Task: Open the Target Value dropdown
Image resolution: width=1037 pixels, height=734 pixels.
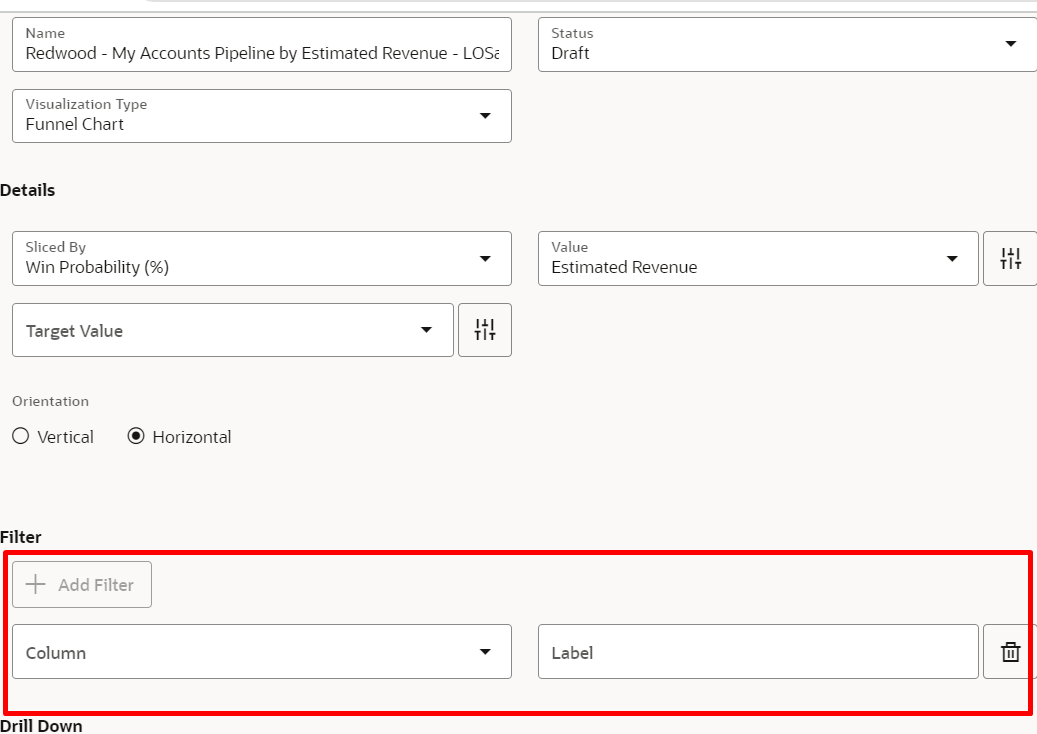Action: pyautogui.click(x=232, y=330)
